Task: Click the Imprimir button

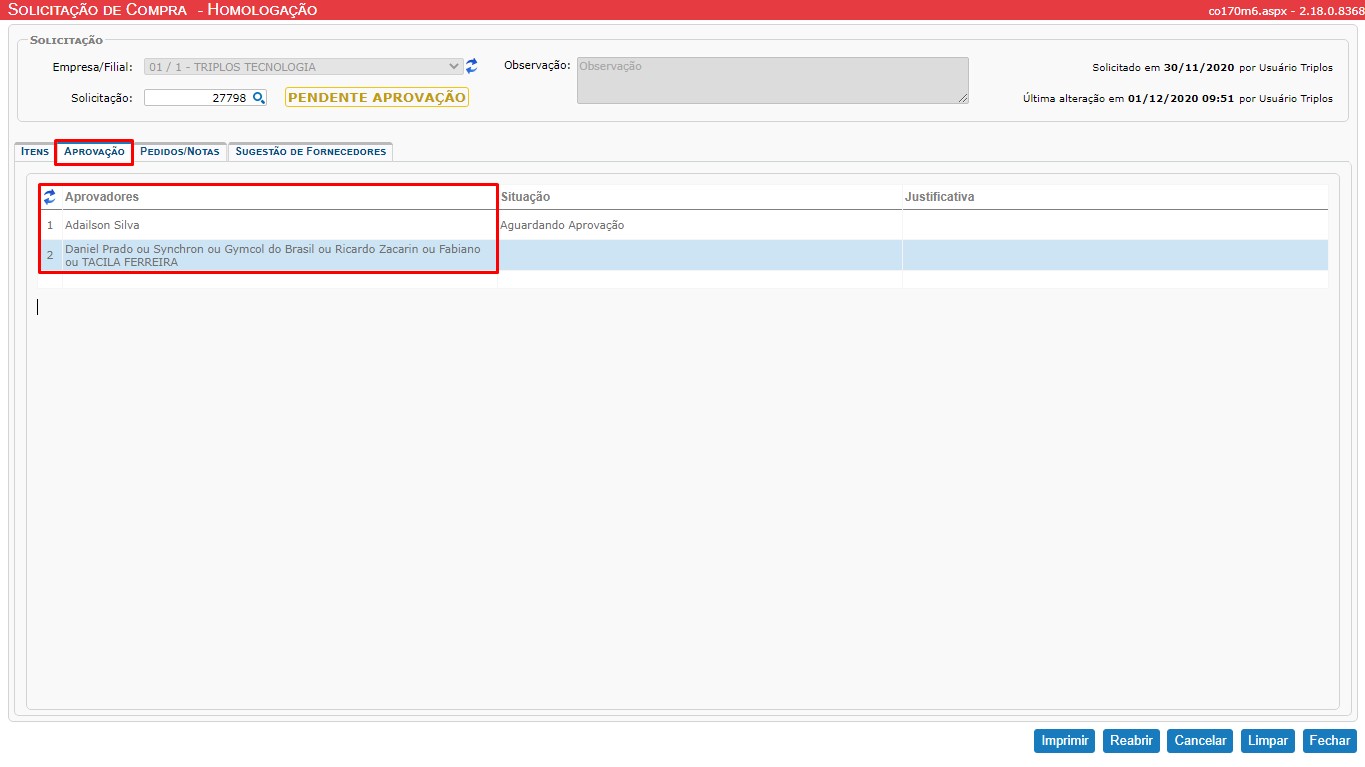Action: click(1064, 741)
